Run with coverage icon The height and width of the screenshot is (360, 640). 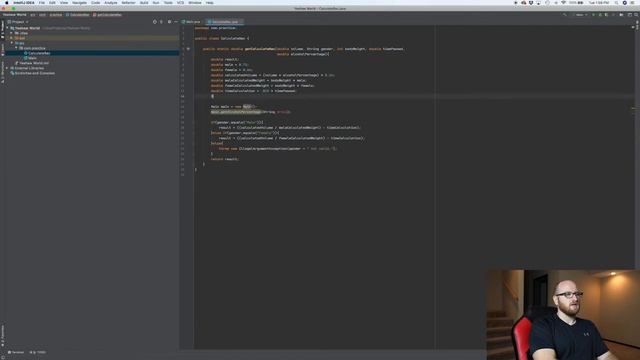(x=606, y=15)
